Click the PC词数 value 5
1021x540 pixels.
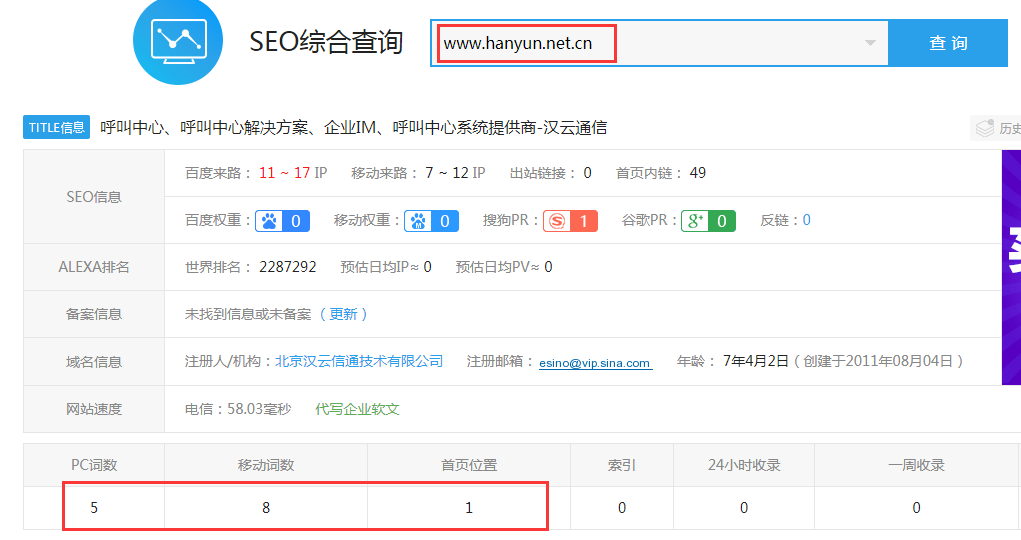pos(94,508)
